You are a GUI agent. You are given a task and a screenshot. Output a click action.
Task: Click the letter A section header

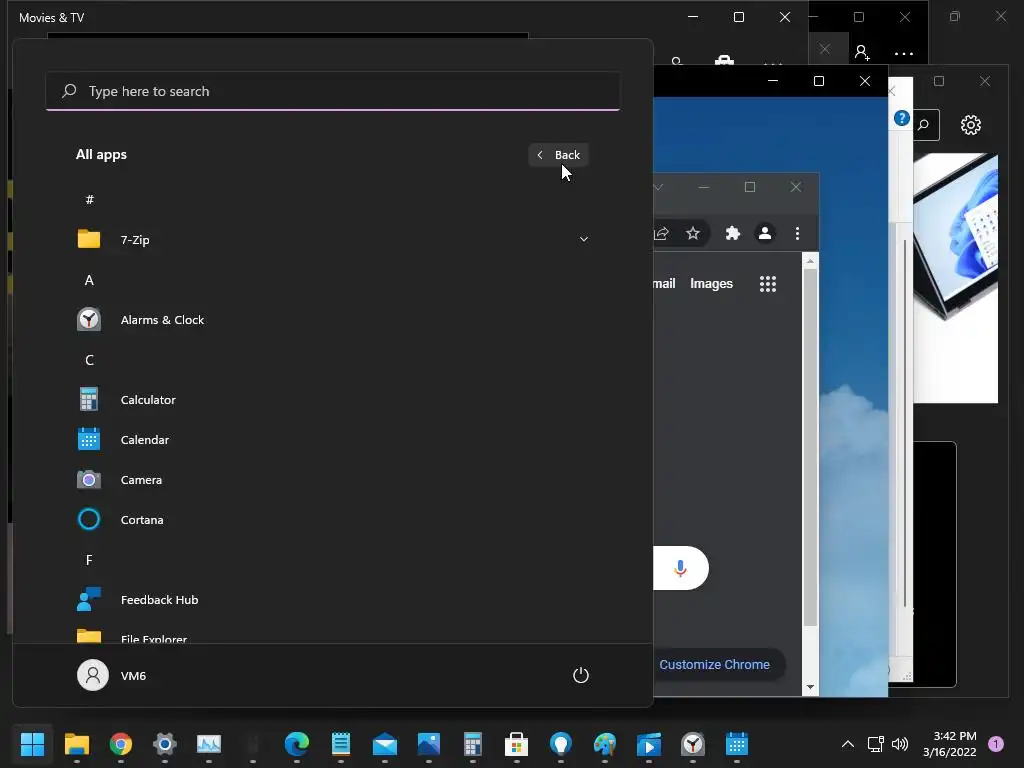point(89,280)
